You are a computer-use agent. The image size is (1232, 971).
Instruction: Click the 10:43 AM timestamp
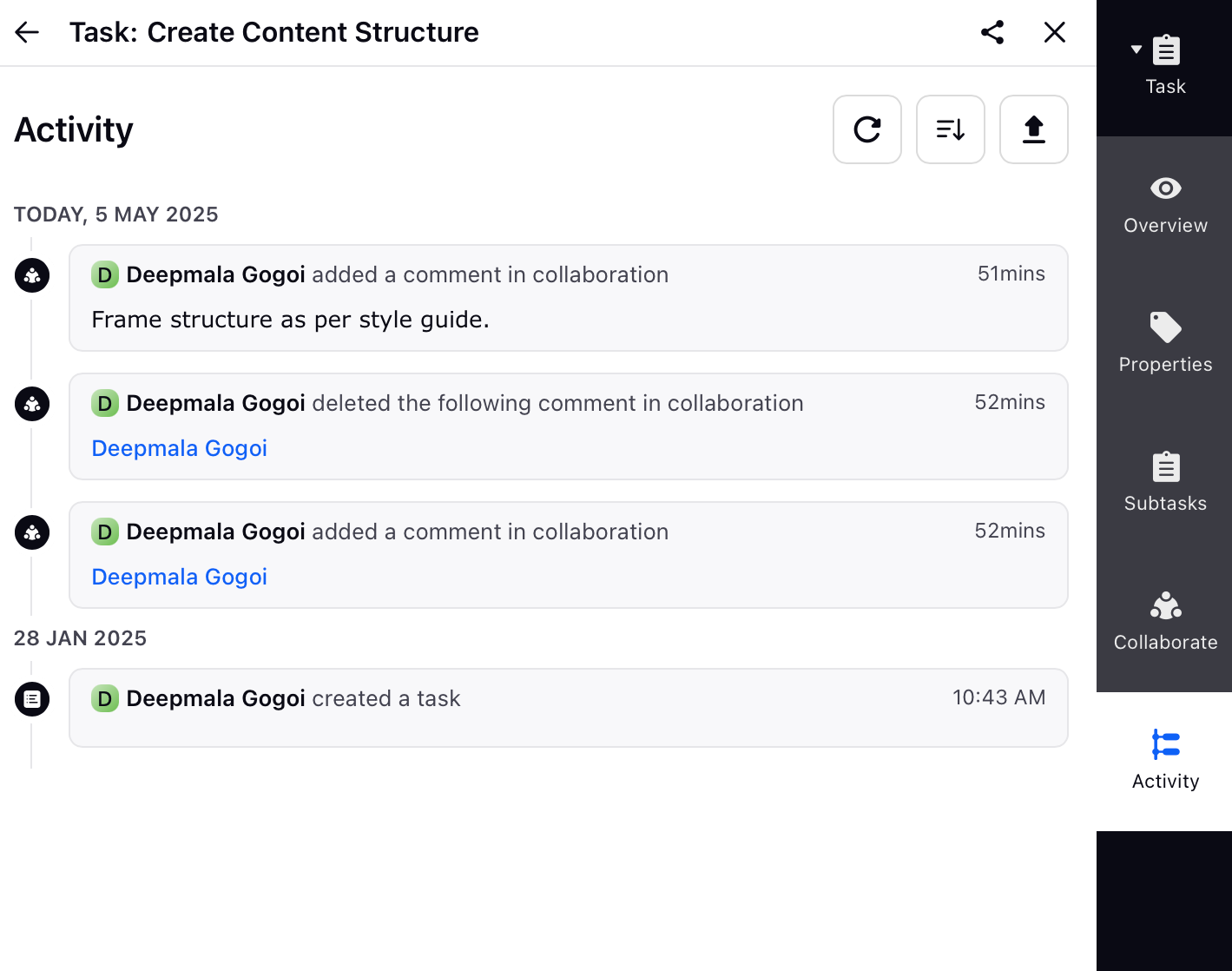pos(998,697)
